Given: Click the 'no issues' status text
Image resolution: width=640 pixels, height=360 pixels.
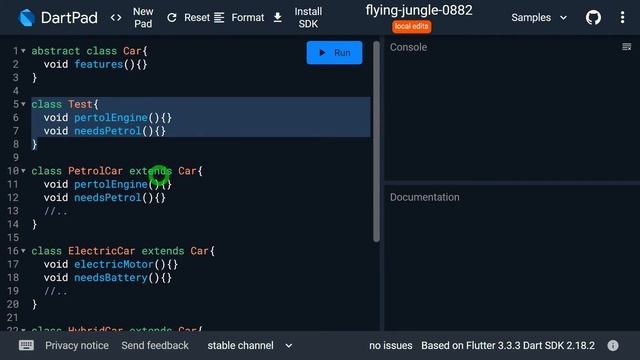Looking at the screenshot, I should [x=391, y=345].
